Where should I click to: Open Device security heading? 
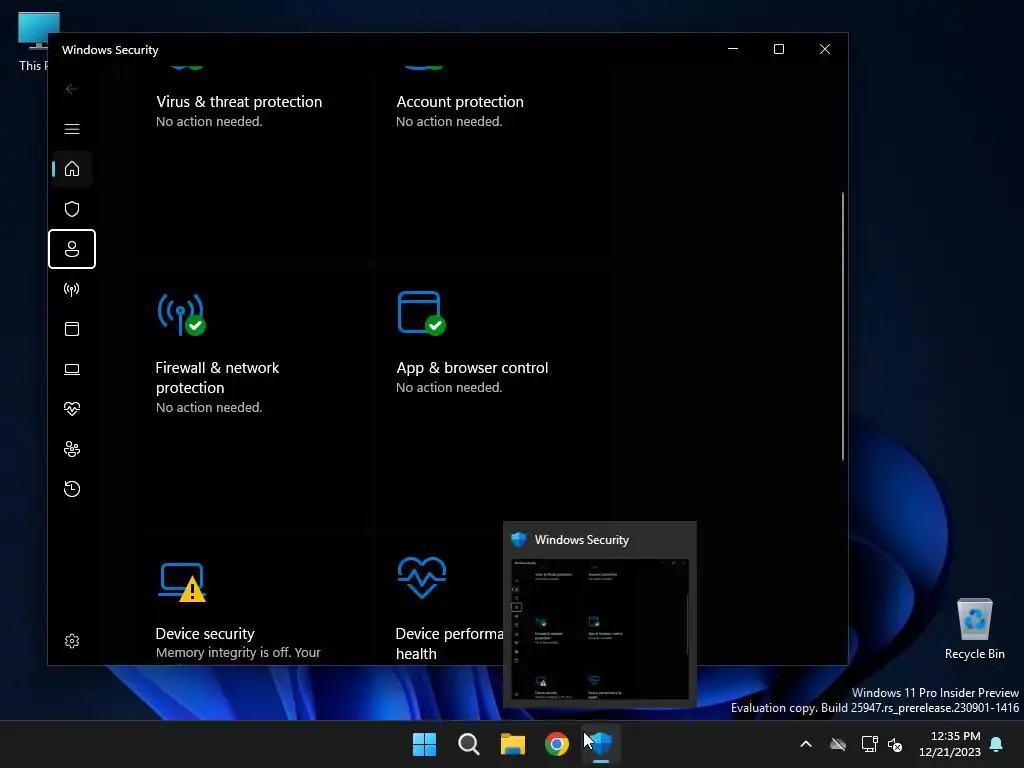[x=205, y=633]
